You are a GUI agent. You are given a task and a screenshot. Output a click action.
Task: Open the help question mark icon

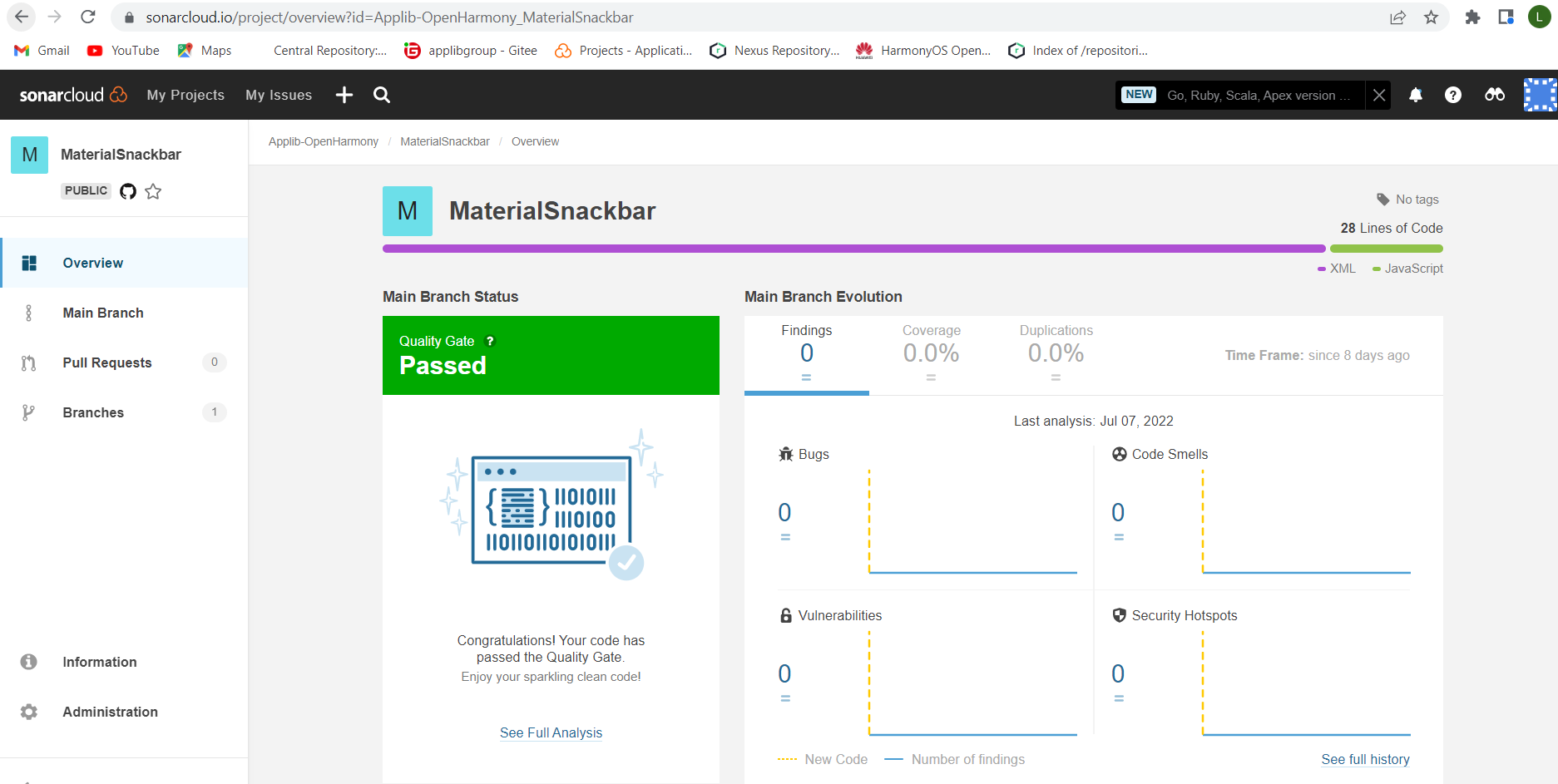(1453, 95)
